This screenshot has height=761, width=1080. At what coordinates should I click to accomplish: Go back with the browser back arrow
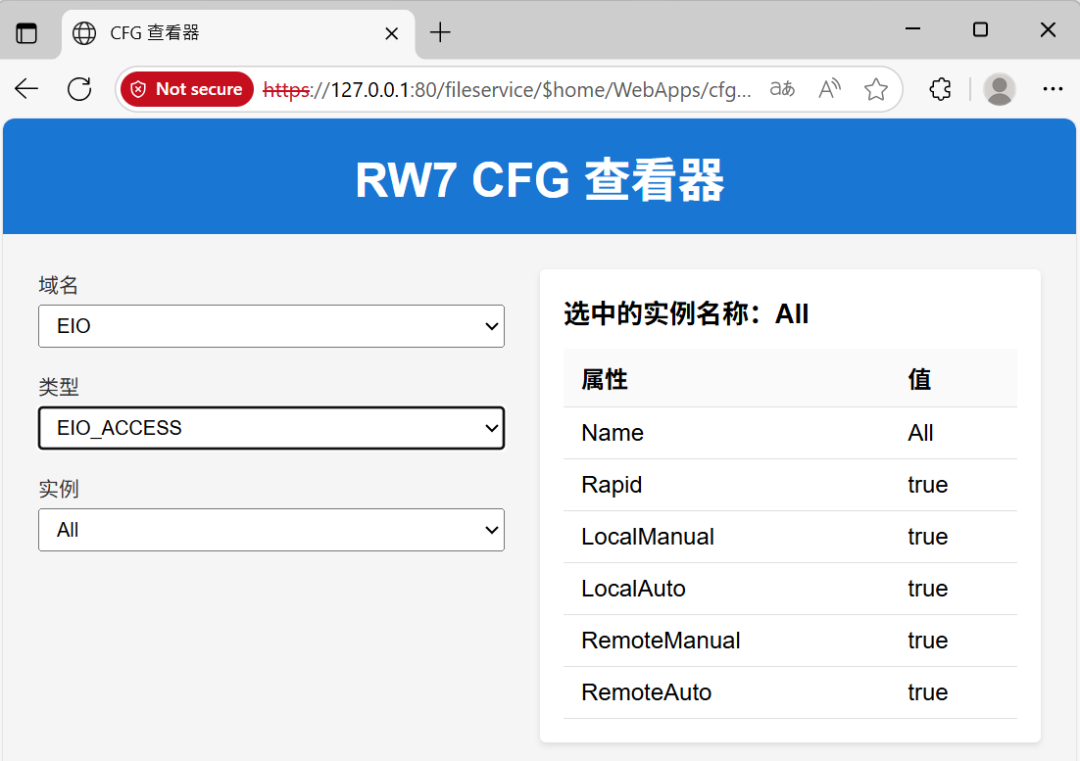[26, 89]
